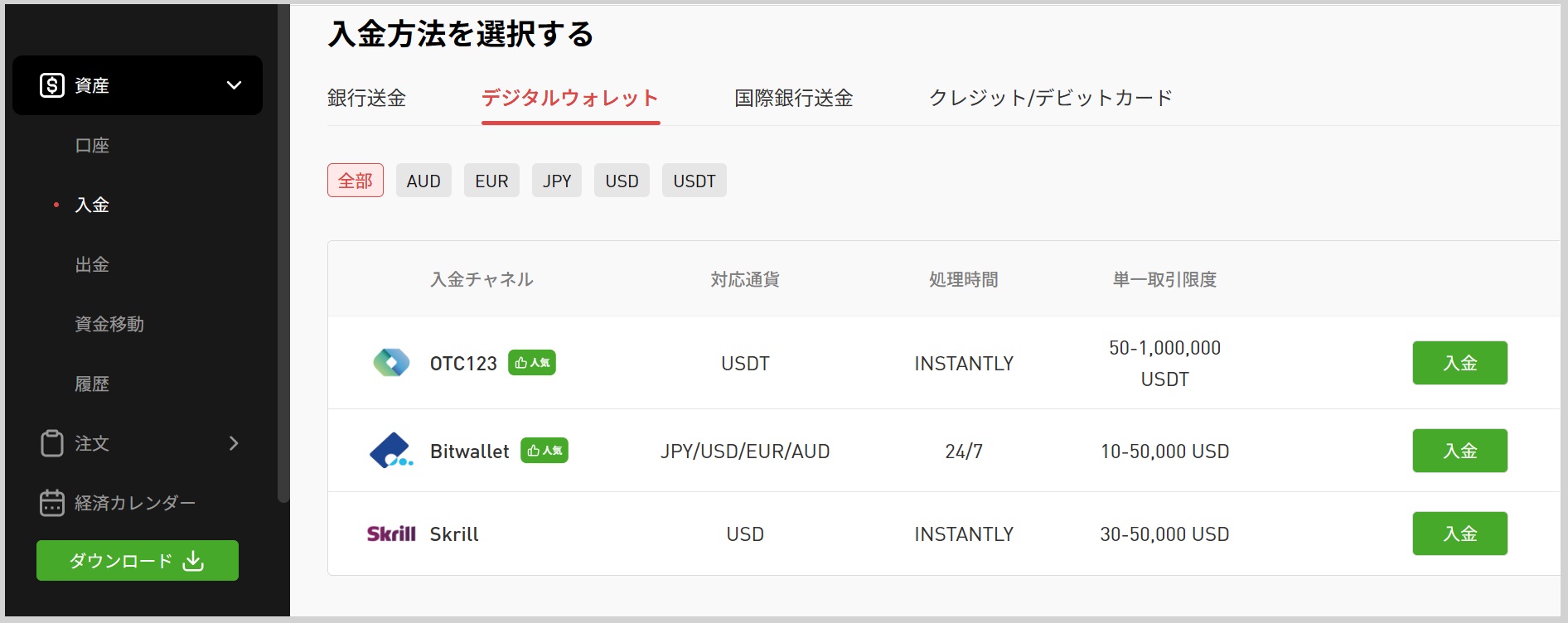Switch to the 銀行送金 tab
Viewport: 1568px width, 623px height.
coord(366,98)
